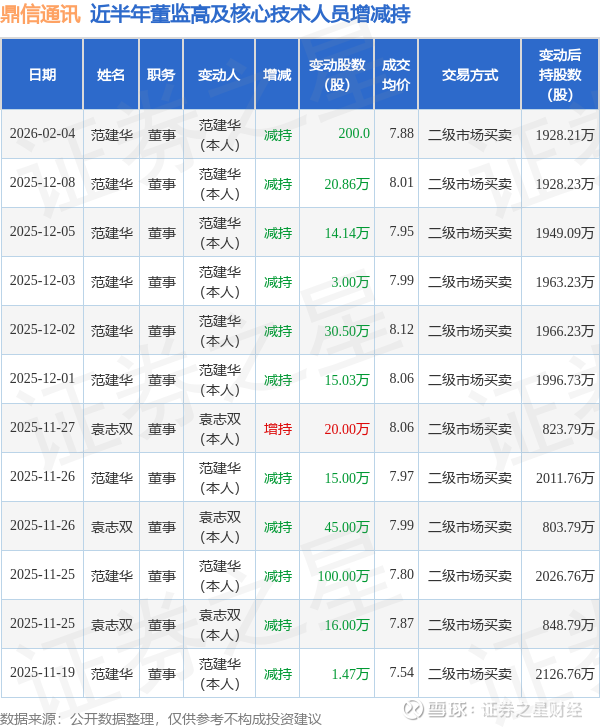This screenshot has width=600, height=728.
Task: Click the date cell 2025-12-01
Action: click(x=42, y=379)
